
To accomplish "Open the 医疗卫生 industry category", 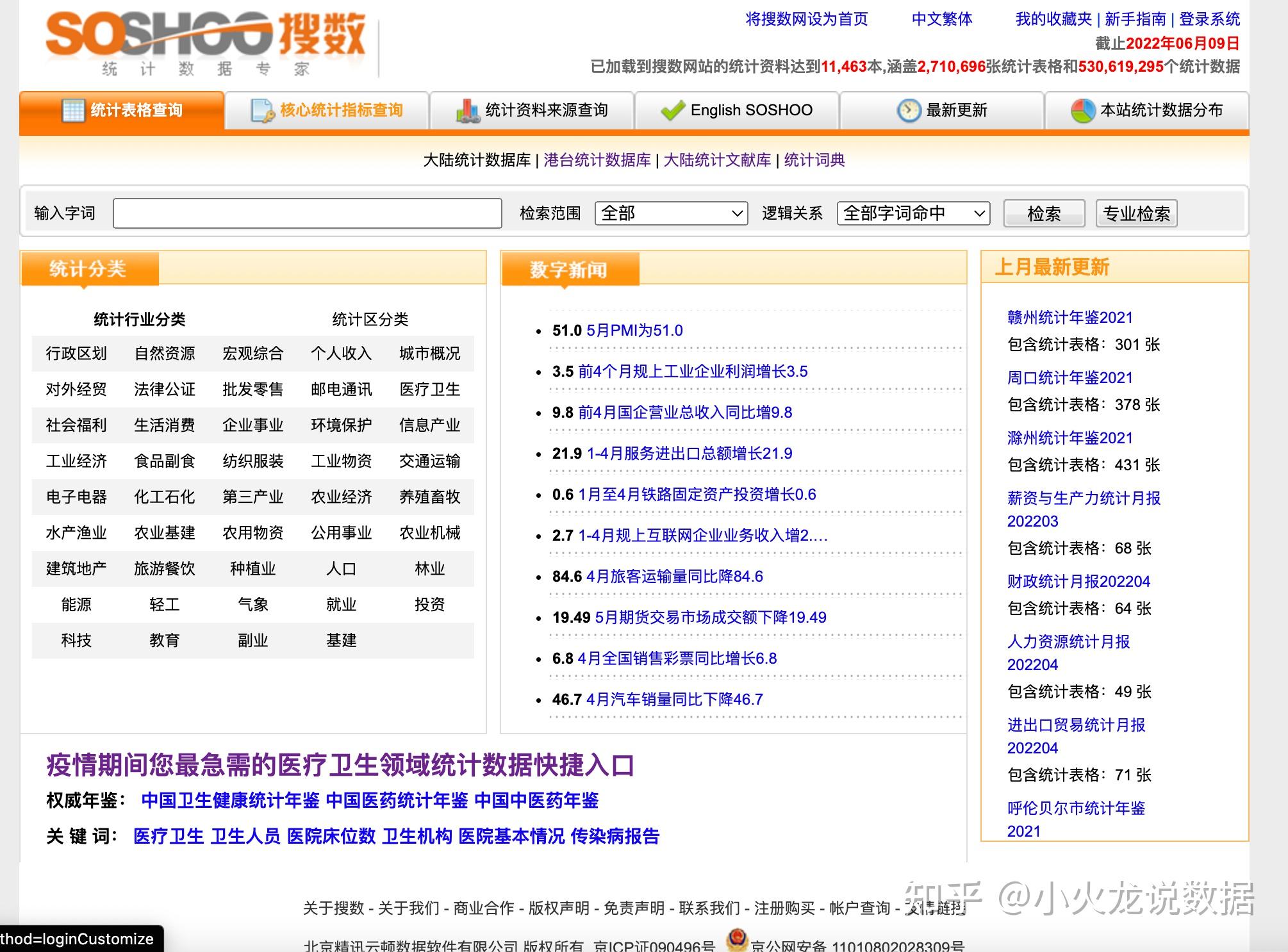I will click(430, 390).
